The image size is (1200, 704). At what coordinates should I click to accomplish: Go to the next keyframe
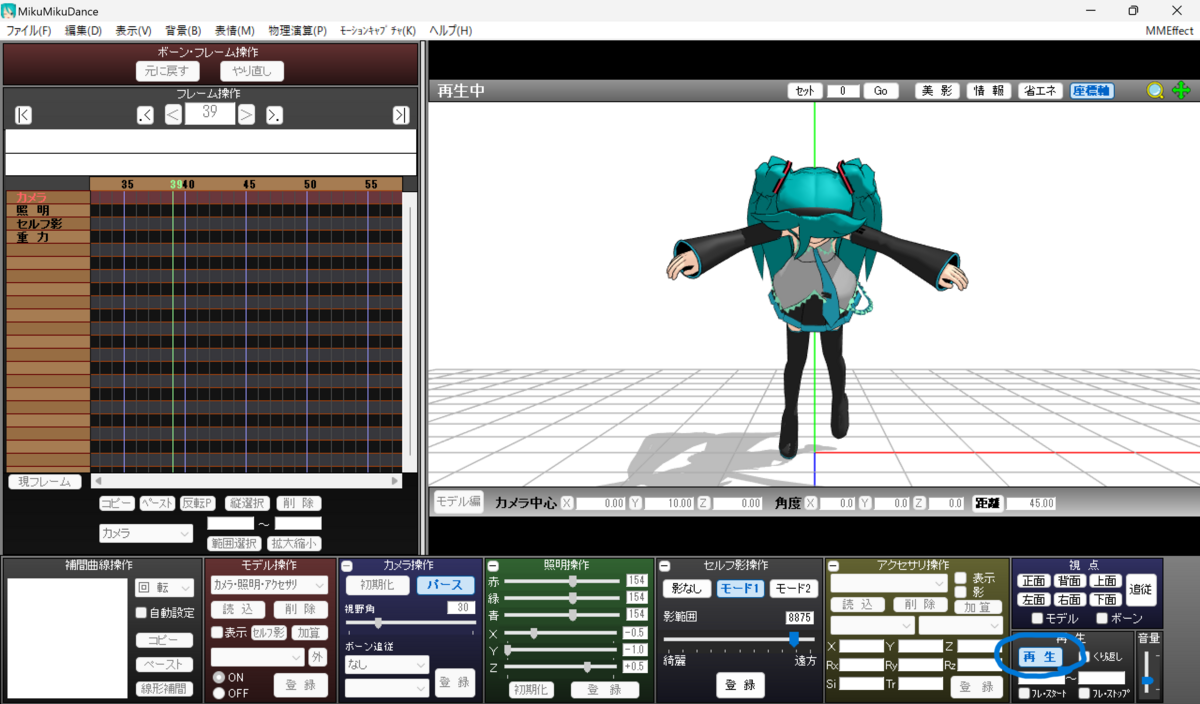[x=274, y=115]
